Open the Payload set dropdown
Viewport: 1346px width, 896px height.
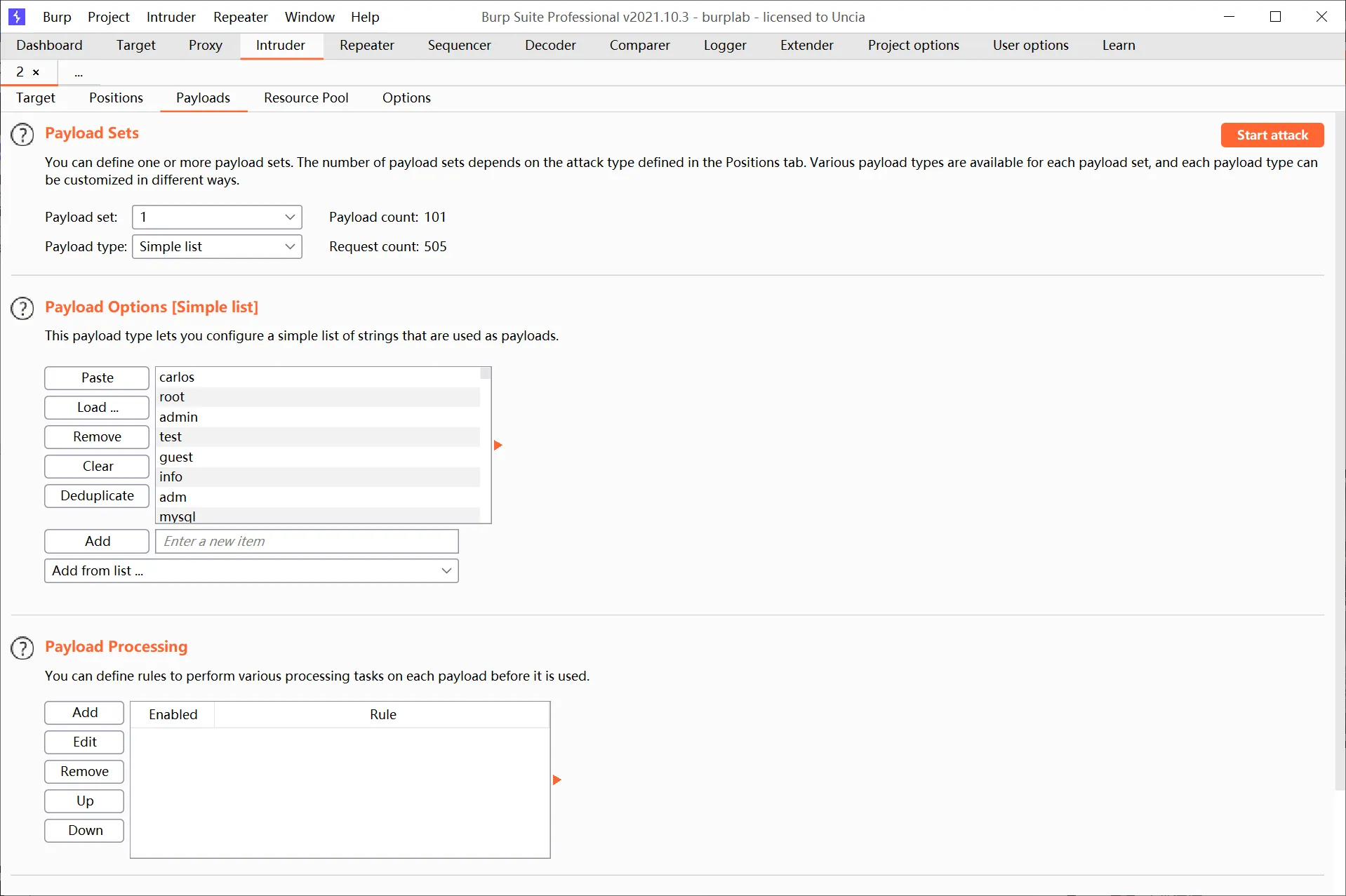217,217
